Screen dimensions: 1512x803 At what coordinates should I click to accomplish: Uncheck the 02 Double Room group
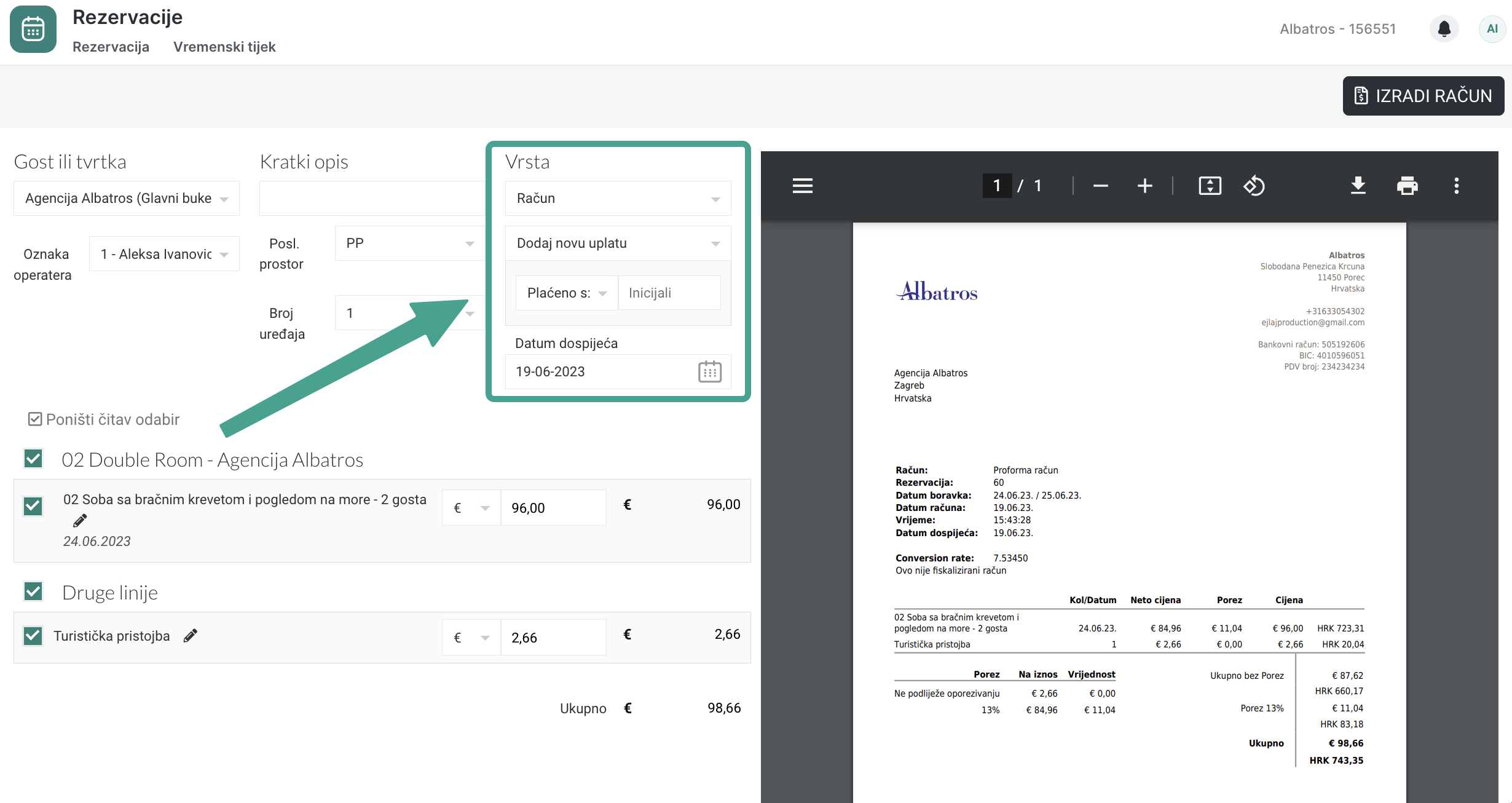click(x=33, y=459)
